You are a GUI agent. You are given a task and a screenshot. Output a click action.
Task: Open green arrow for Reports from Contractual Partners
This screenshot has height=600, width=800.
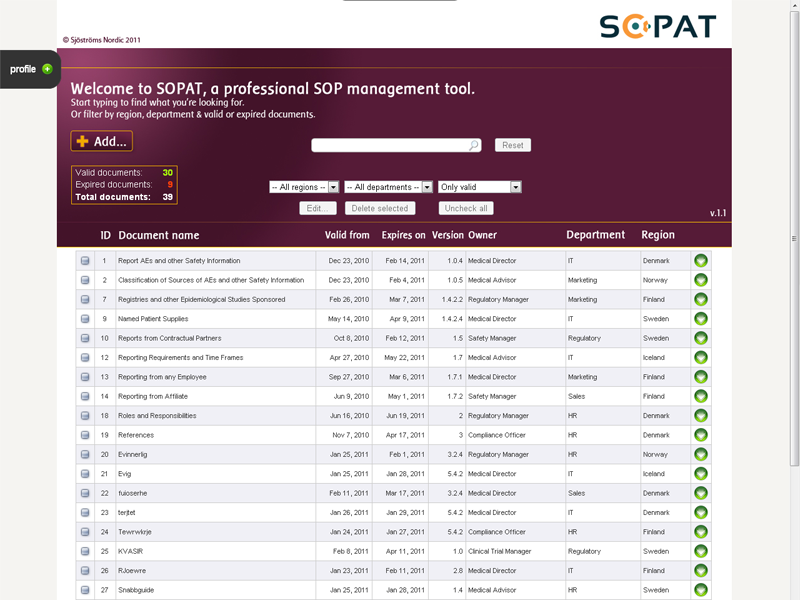pos(701,338)
